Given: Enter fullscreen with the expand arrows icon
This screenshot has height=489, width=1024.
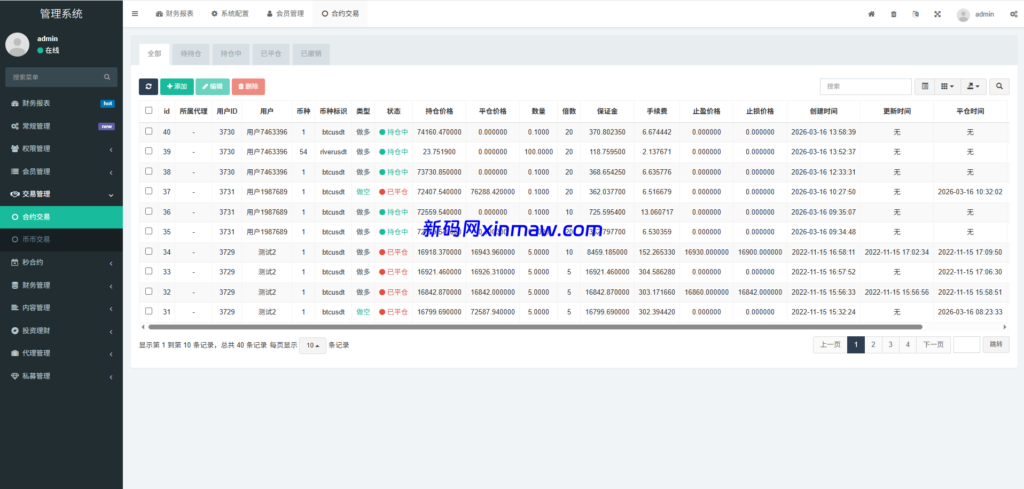Looking at the screenshot, I should [x=937, y=14].
